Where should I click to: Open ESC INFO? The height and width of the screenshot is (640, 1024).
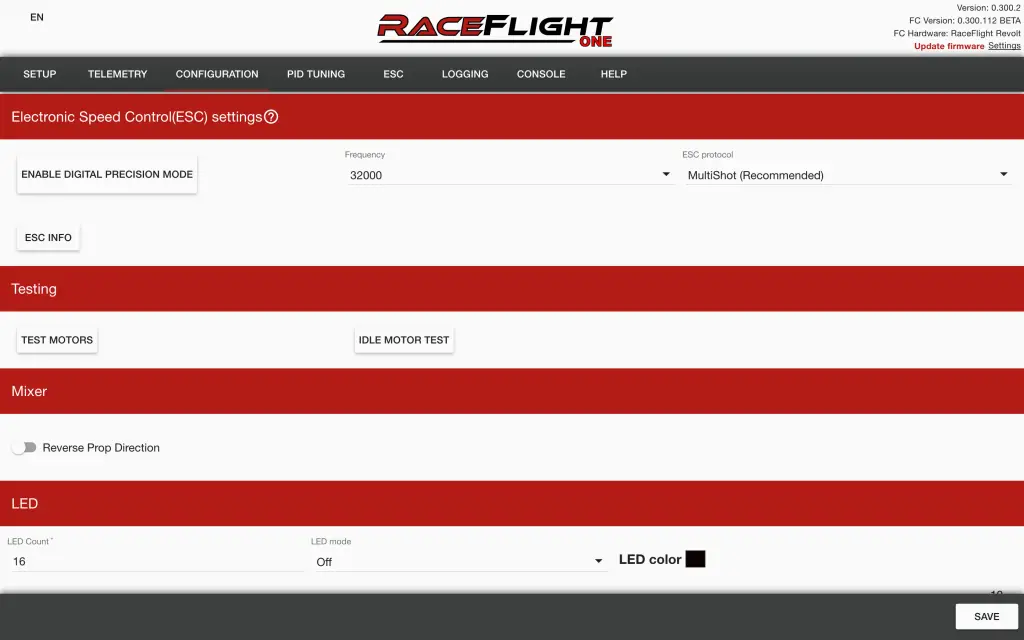tap(47, 237)
